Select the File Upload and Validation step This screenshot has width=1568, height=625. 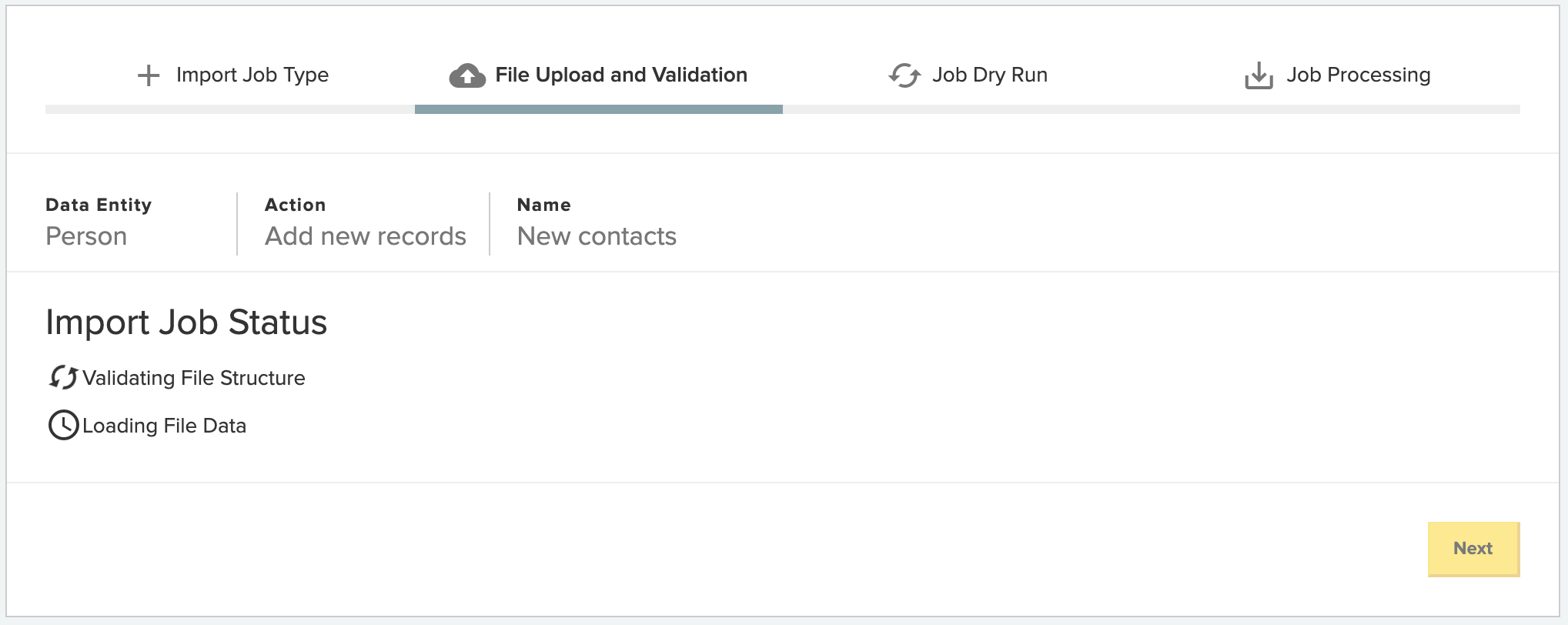coord(621,75)
